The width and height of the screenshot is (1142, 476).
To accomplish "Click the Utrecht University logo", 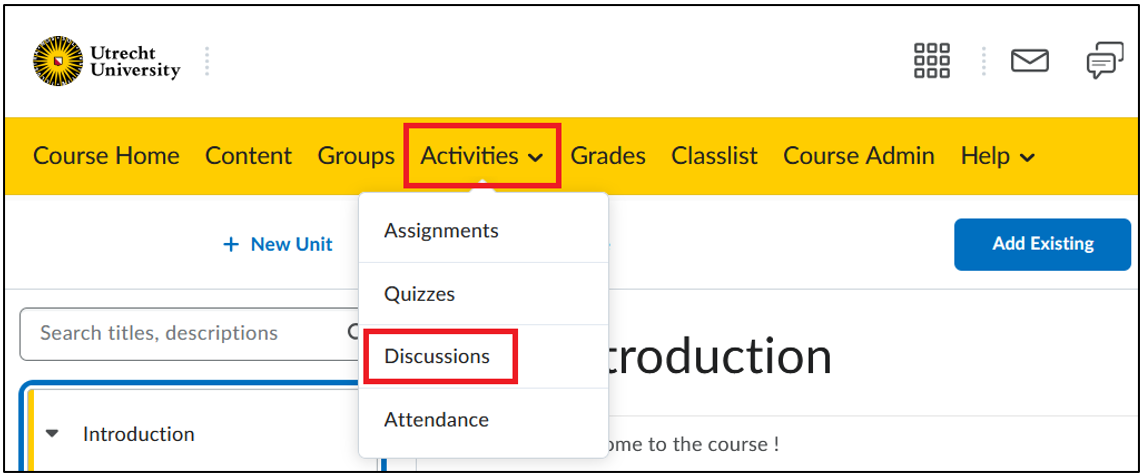I will (106, 61).
